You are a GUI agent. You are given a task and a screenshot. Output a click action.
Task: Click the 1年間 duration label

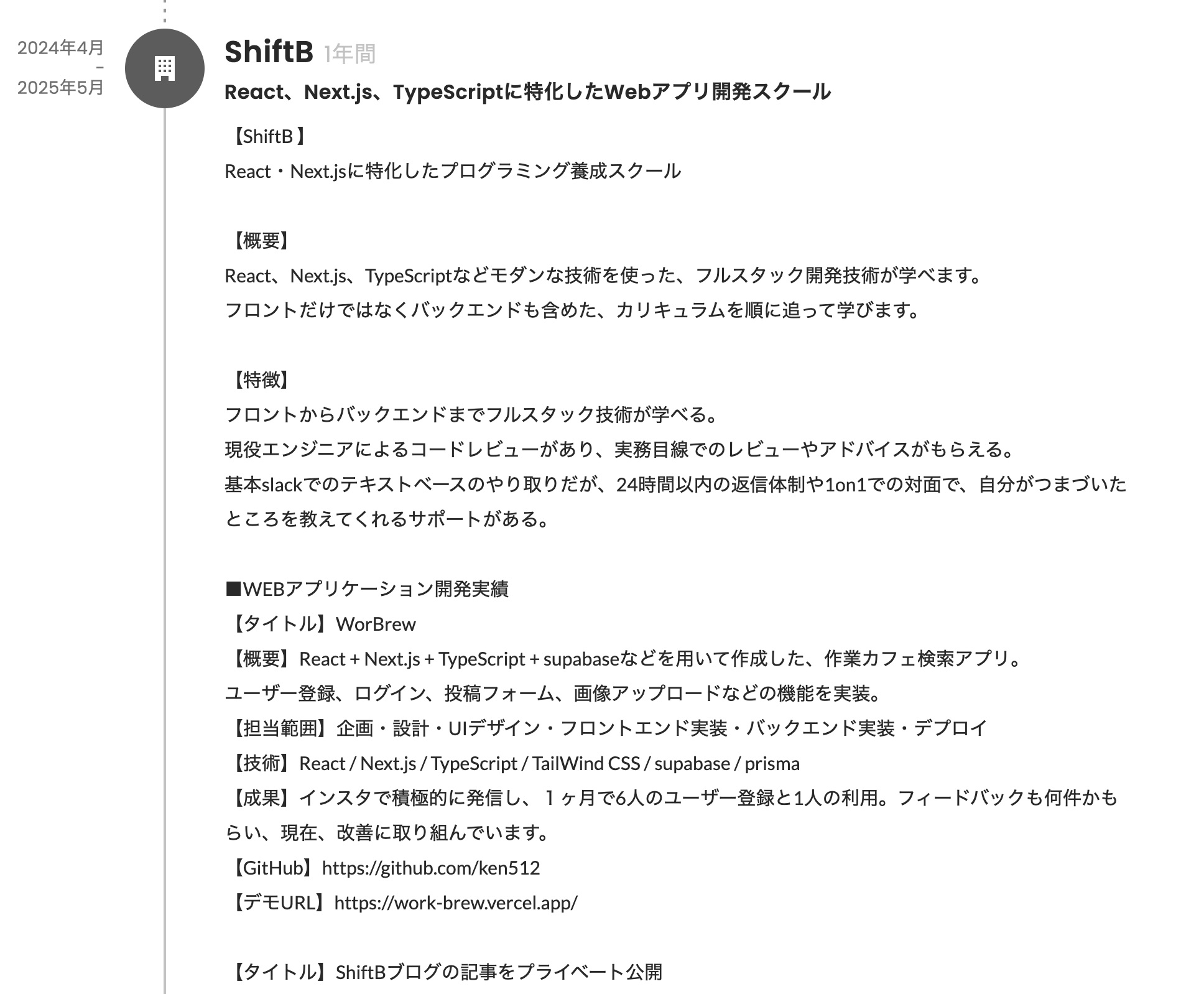tap(350, 54)
